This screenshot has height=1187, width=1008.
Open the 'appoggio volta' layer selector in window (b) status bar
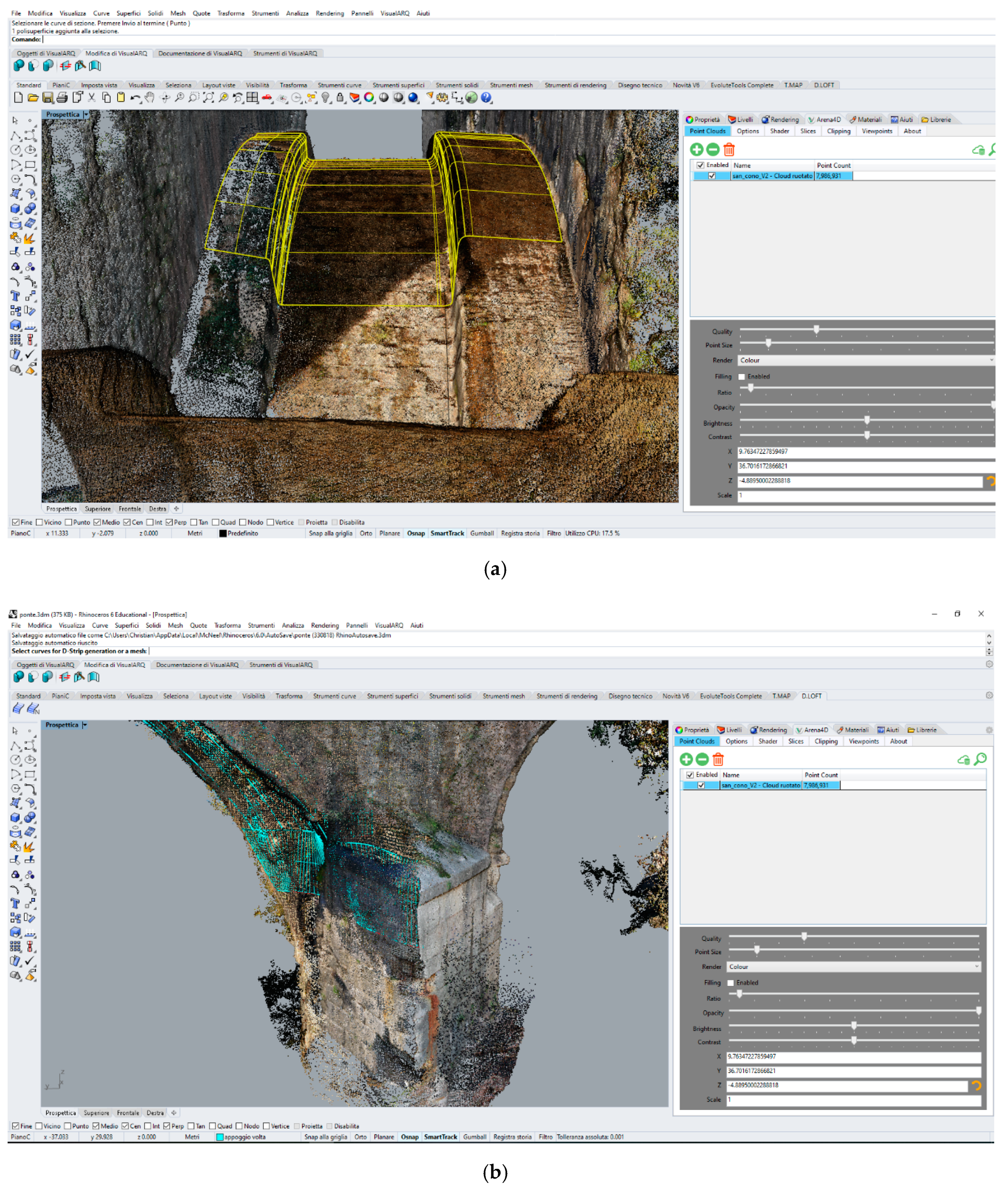click(x=241, y=1137)
